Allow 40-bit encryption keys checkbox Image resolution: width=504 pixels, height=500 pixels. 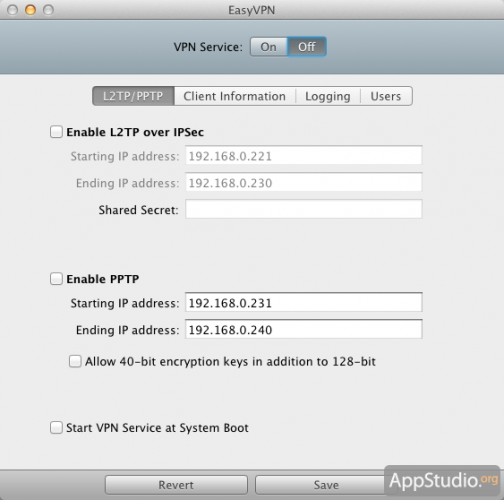(x=75, y=361)
